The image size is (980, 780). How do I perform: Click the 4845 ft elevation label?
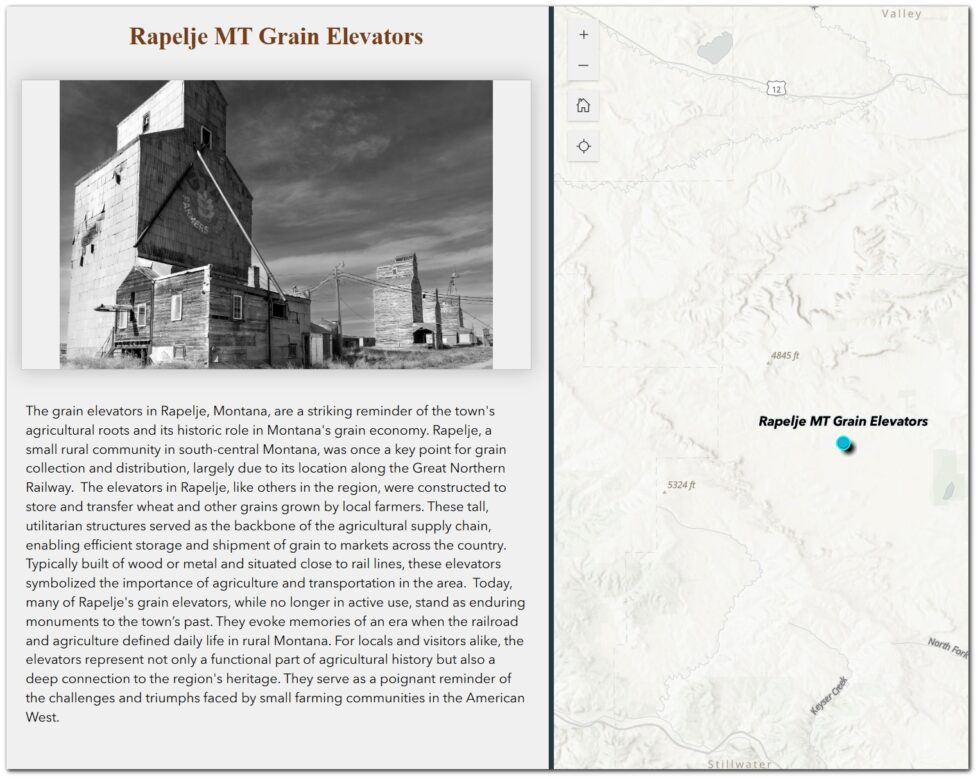[784, 356]
